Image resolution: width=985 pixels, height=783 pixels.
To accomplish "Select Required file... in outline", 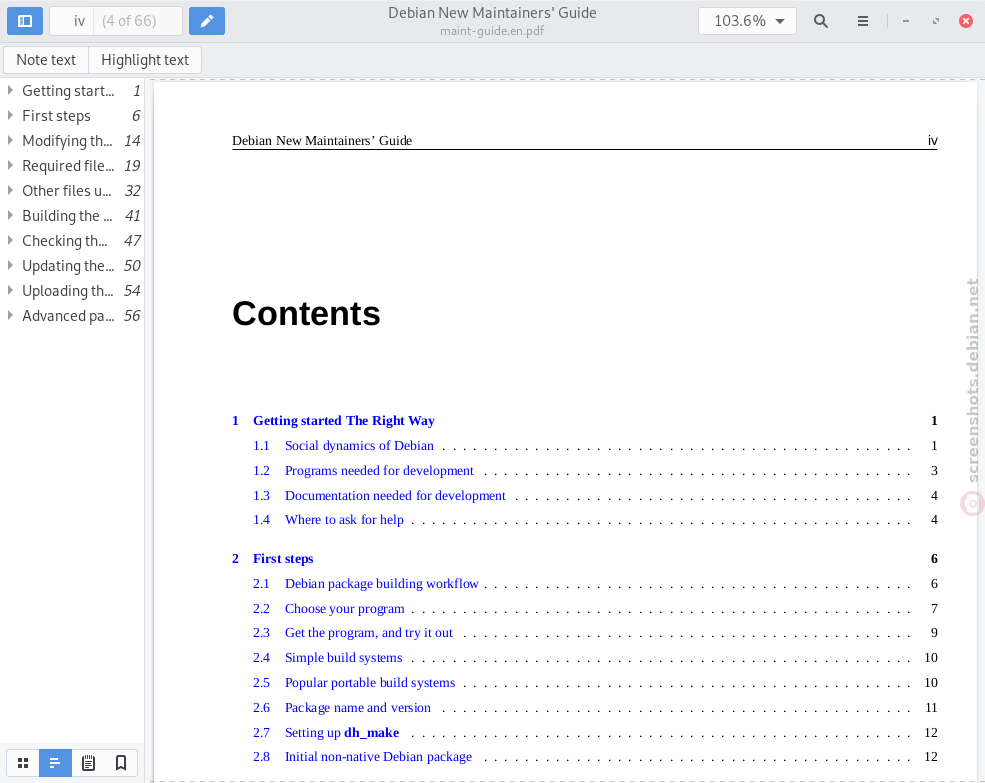I will (73, 166).
